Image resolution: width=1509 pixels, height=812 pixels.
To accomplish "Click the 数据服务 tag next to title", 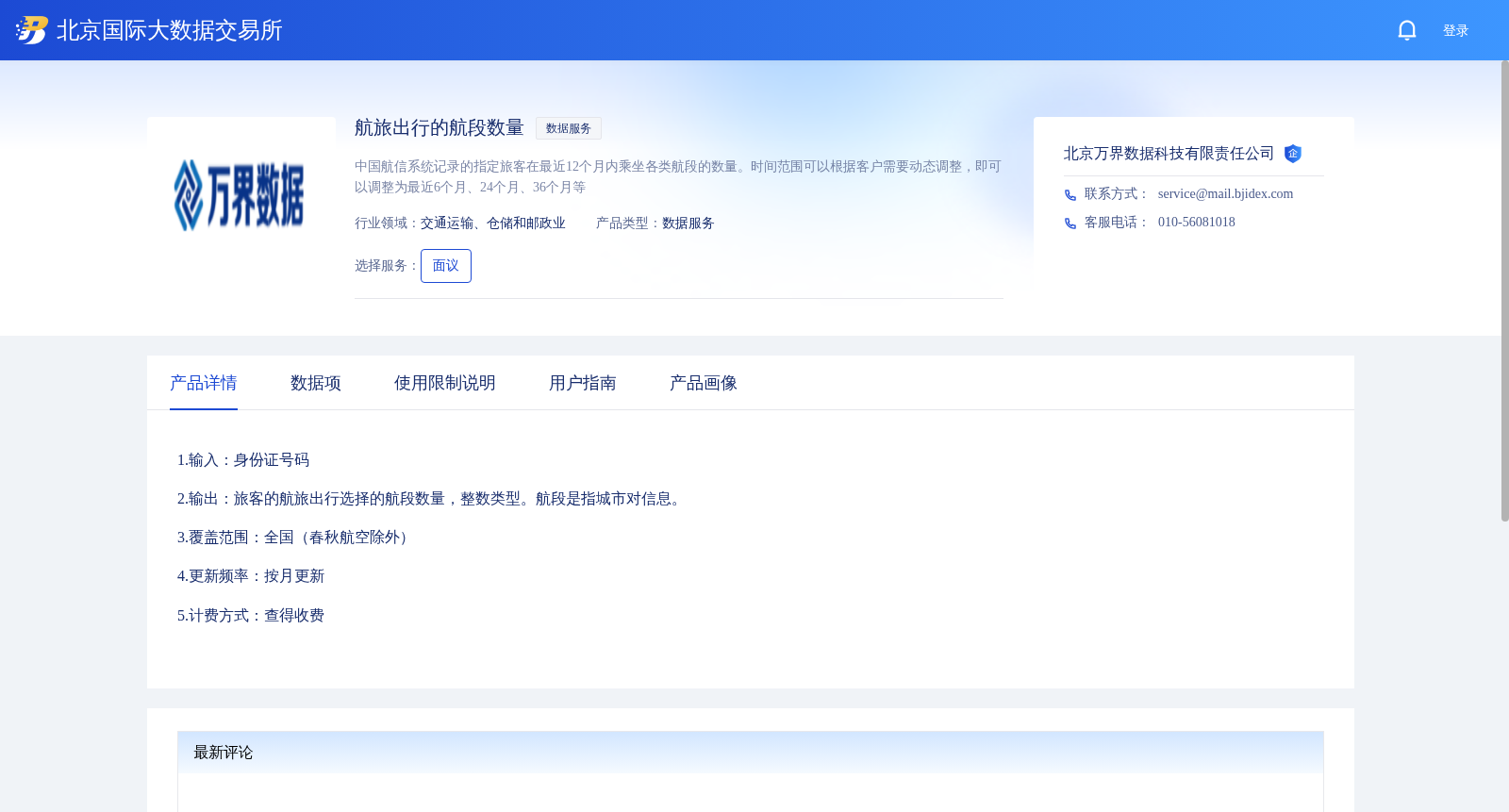I will 569,128.
